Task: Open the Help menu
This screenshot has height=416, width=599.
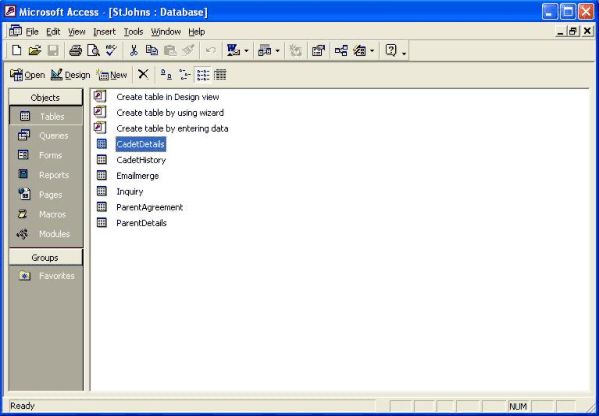Action: coord(197,32)
